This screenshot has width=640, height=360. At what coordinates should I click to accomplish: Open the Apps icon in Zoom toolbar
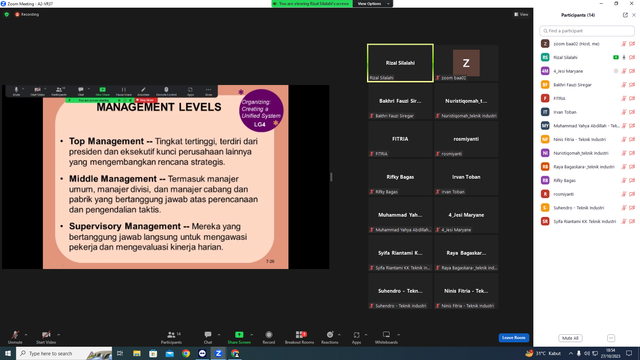tap(356, 335)
